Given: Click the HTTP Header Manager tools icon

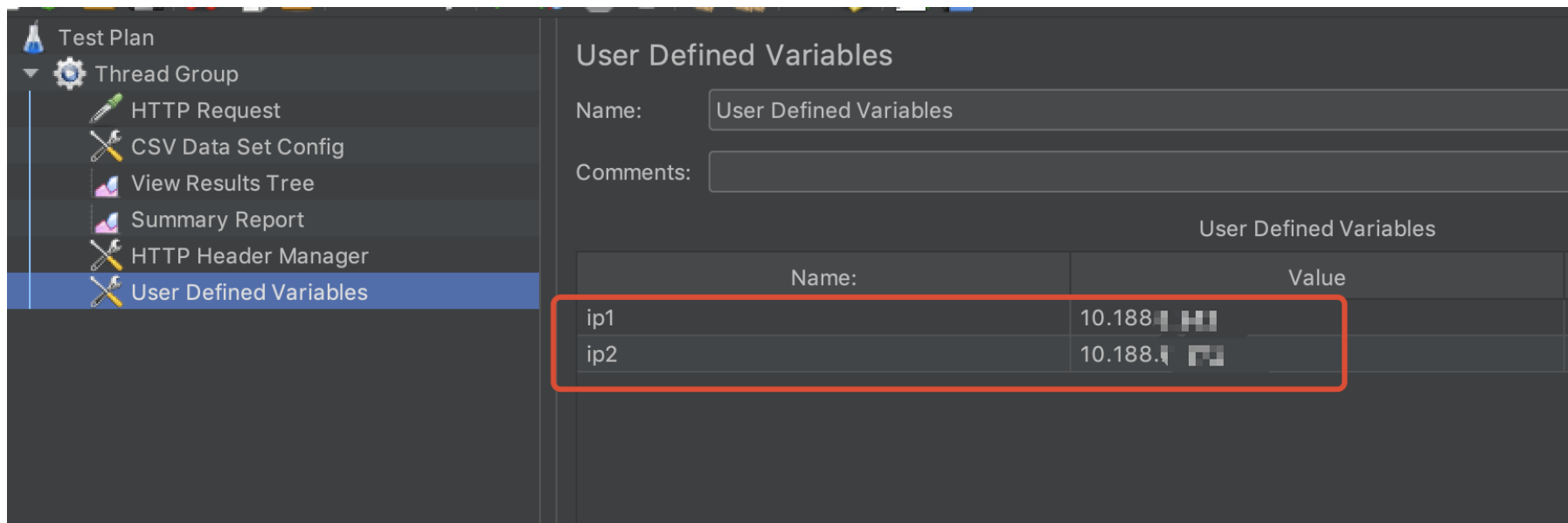Looking at the screenshot, I should tap(106, 255).
